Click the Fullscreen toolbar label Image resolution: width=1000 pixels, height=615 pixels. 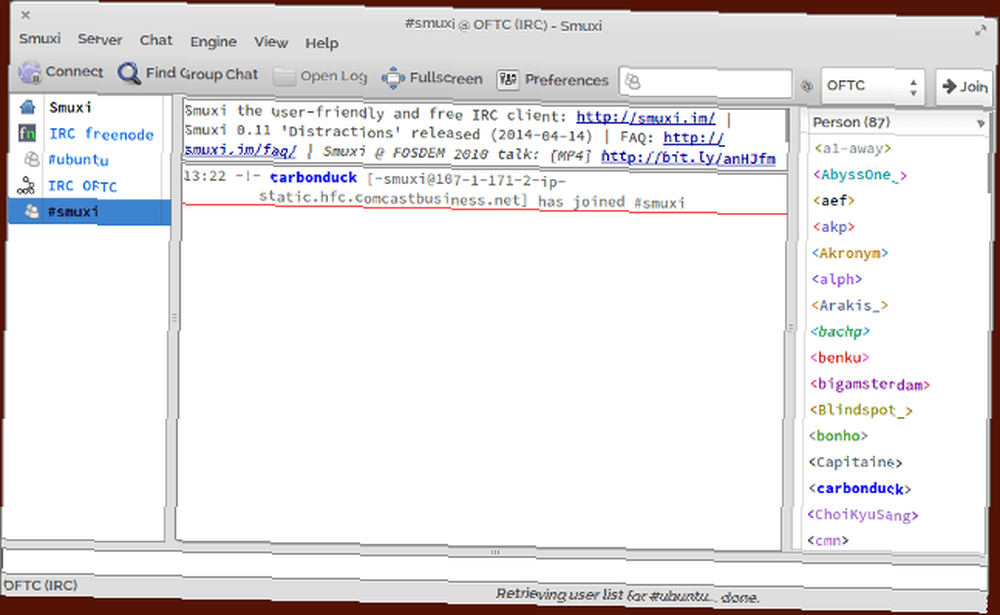tap(446, 78)
